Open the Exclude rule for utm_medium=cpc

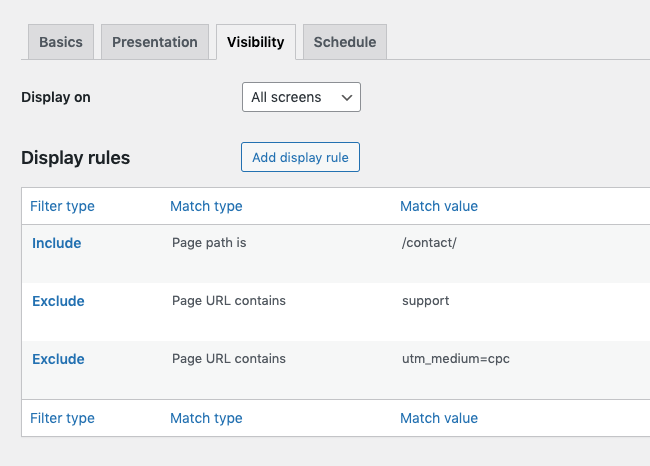click(58, 359)
